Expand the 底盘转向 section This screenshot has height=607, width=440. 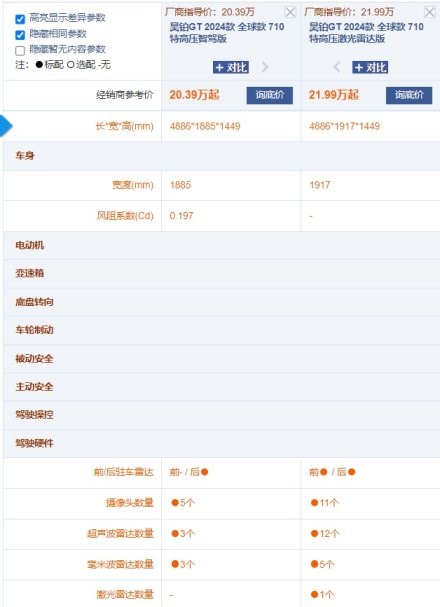pos(221,302)
